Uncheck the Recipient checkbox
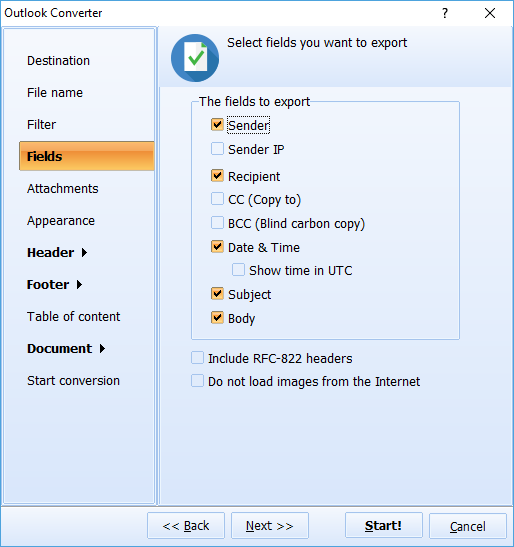 217,175
